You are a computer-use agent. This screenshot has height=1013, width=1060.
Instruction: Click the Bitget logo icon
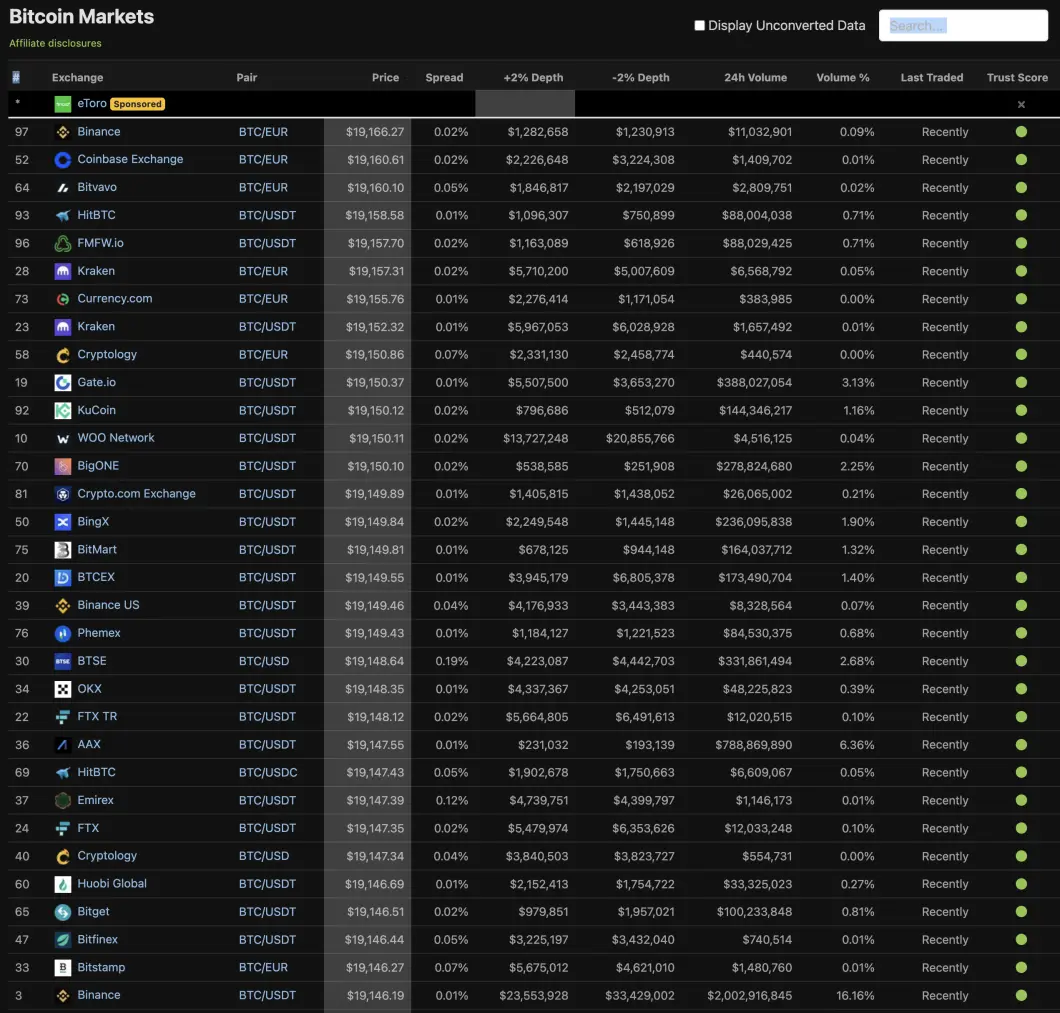(63, 912)
